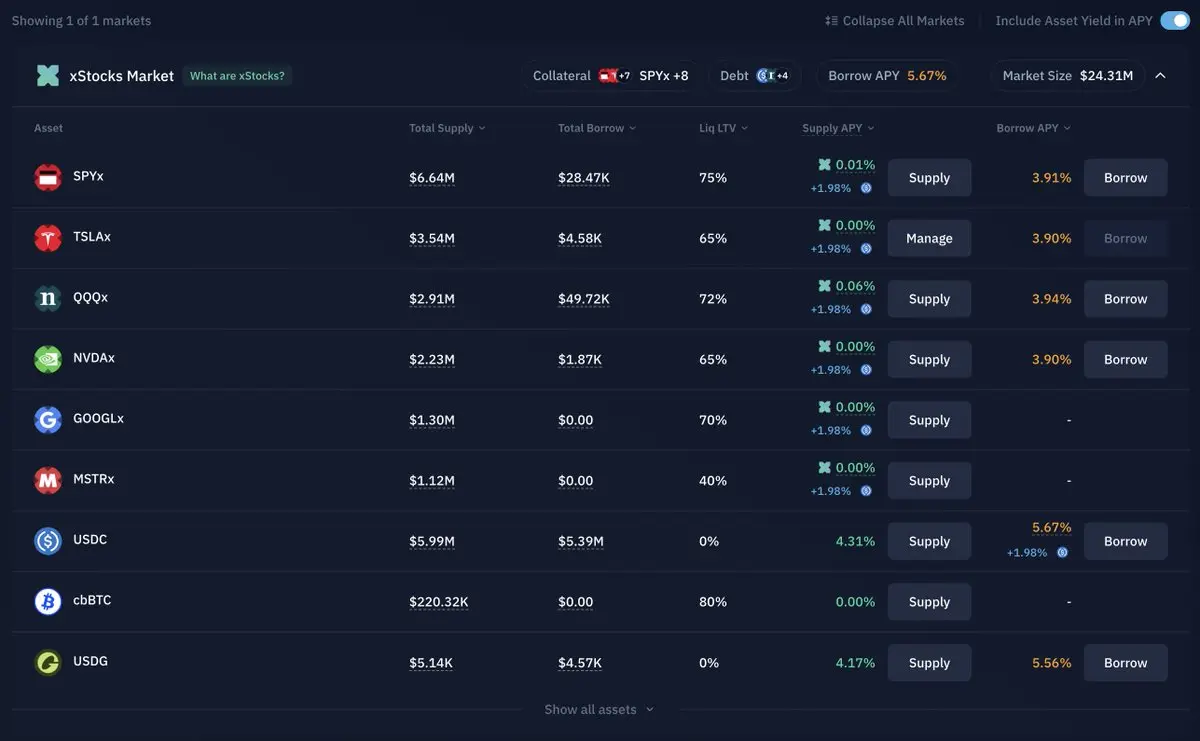The image size is (1200, 741).
Task: Click the Market Size $24.31M pill
Action: pos(1068,76)
